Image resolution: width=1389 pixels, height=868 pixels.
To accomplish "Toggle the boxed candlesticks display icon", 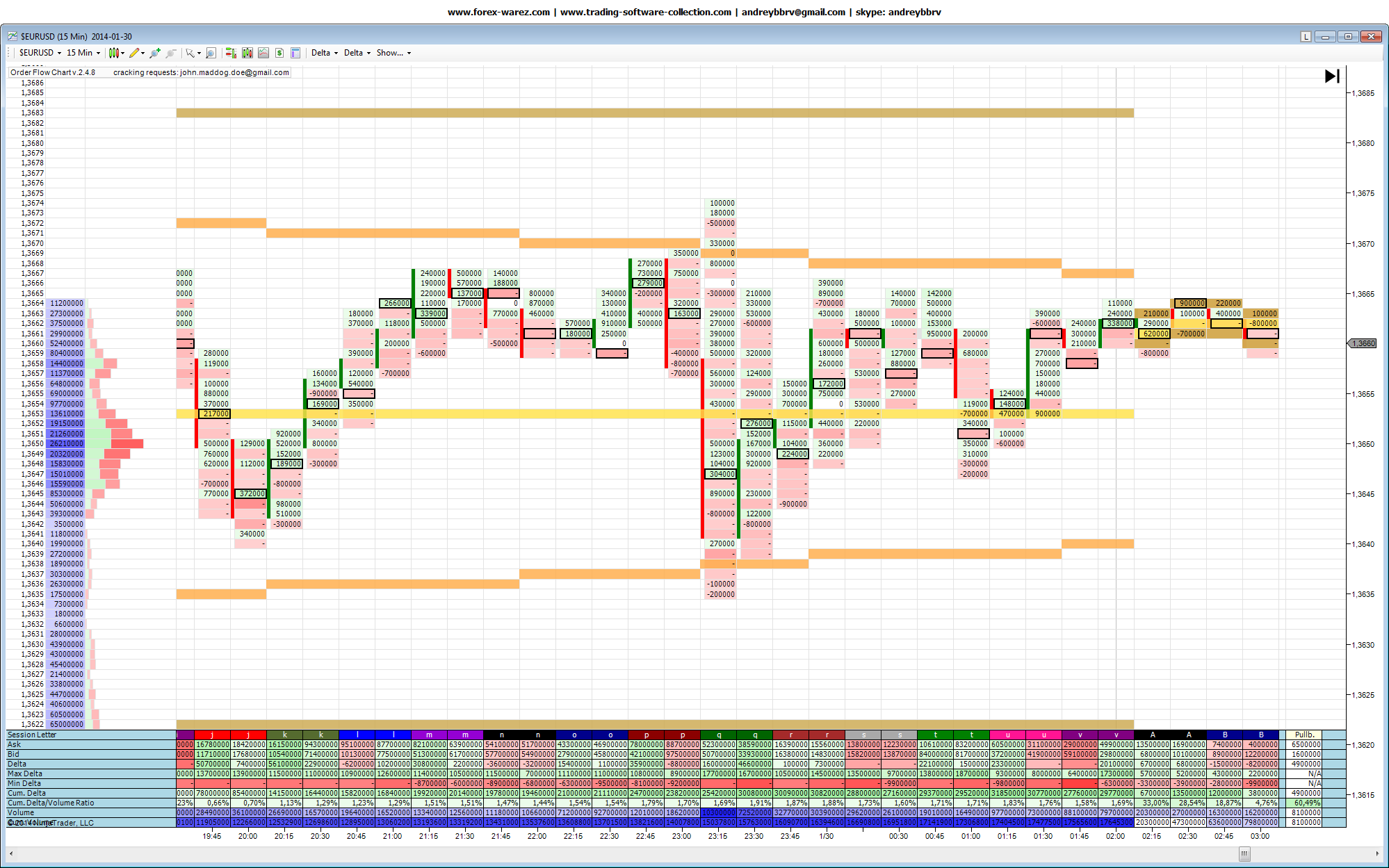I will coord(247,53).
